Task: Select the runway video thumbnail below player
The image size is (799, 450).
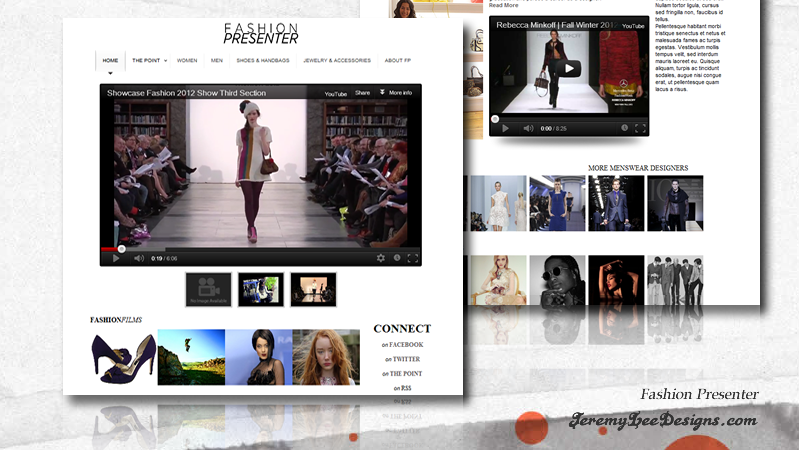Action: tap(313, 289)
